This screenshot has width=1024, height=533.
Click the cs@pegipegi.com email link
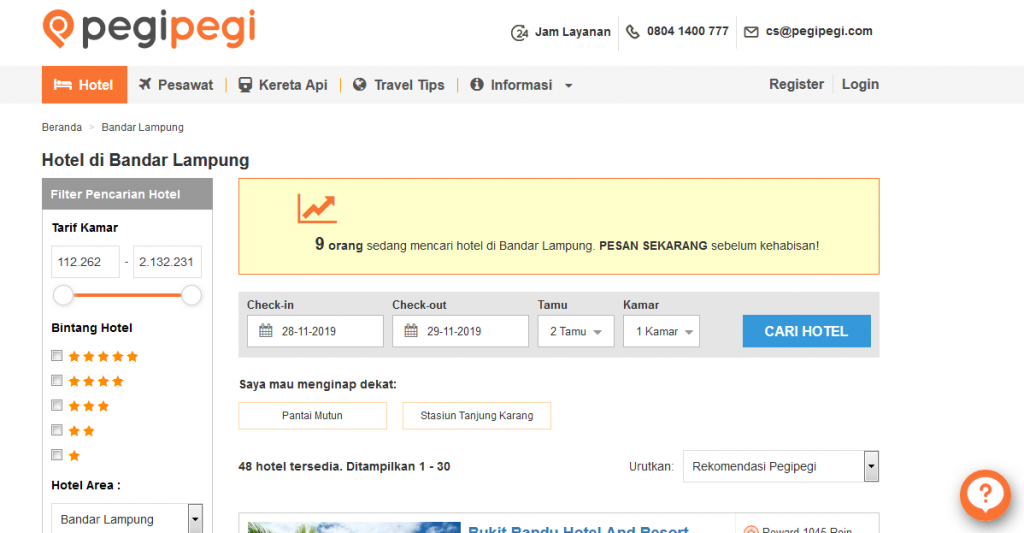(x=819, y=31)
